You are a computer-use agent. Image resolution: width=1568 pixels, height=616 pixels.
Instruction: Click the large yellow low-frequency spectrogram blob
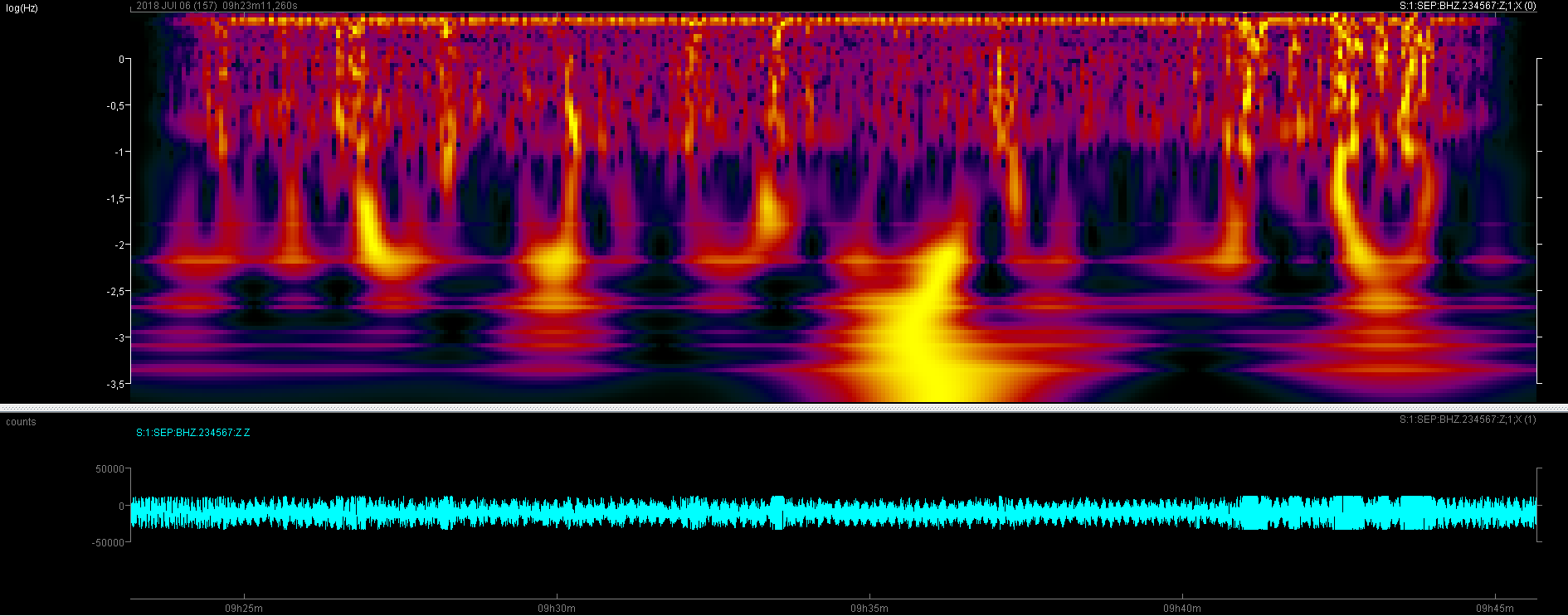tap(921, 348)
